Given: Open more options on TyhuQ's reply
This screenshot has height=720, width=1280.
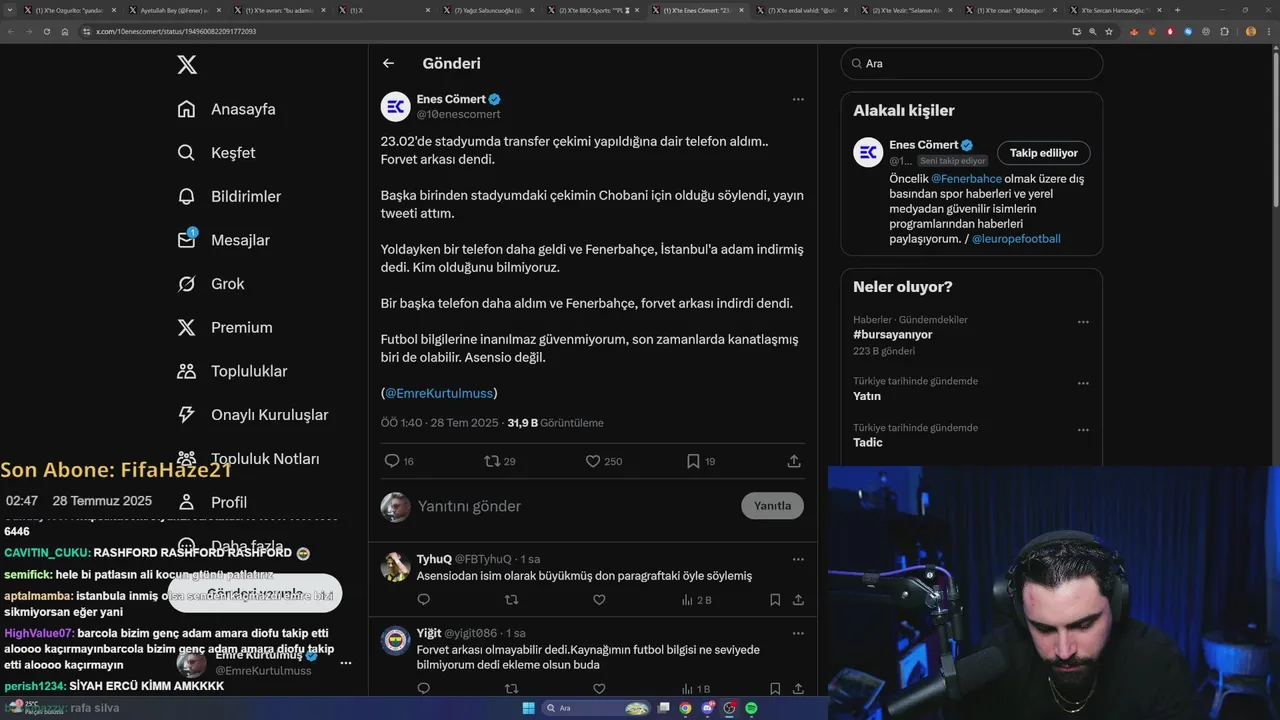Looking at the screenshot, I should (x=798, y=559).
